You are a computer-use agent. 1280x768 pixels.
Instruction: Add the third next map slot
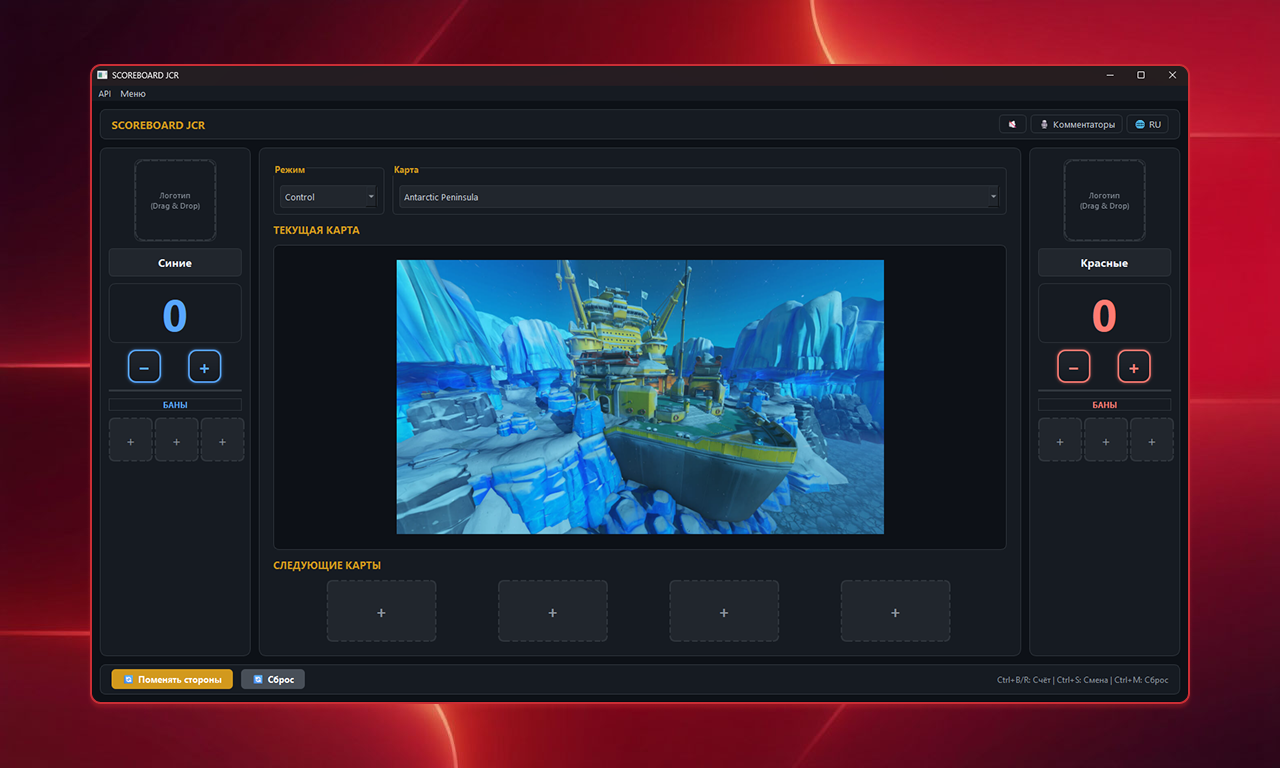[724, 611]
